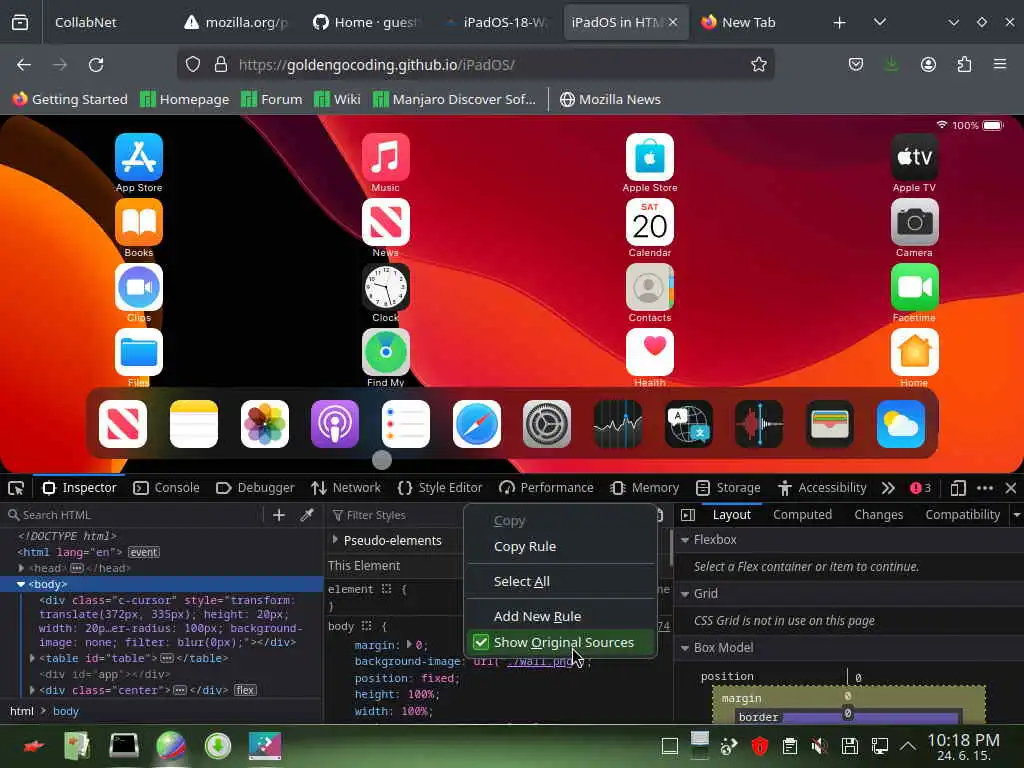
Task: Switch to the Console tab
Action: coord(166,488)
